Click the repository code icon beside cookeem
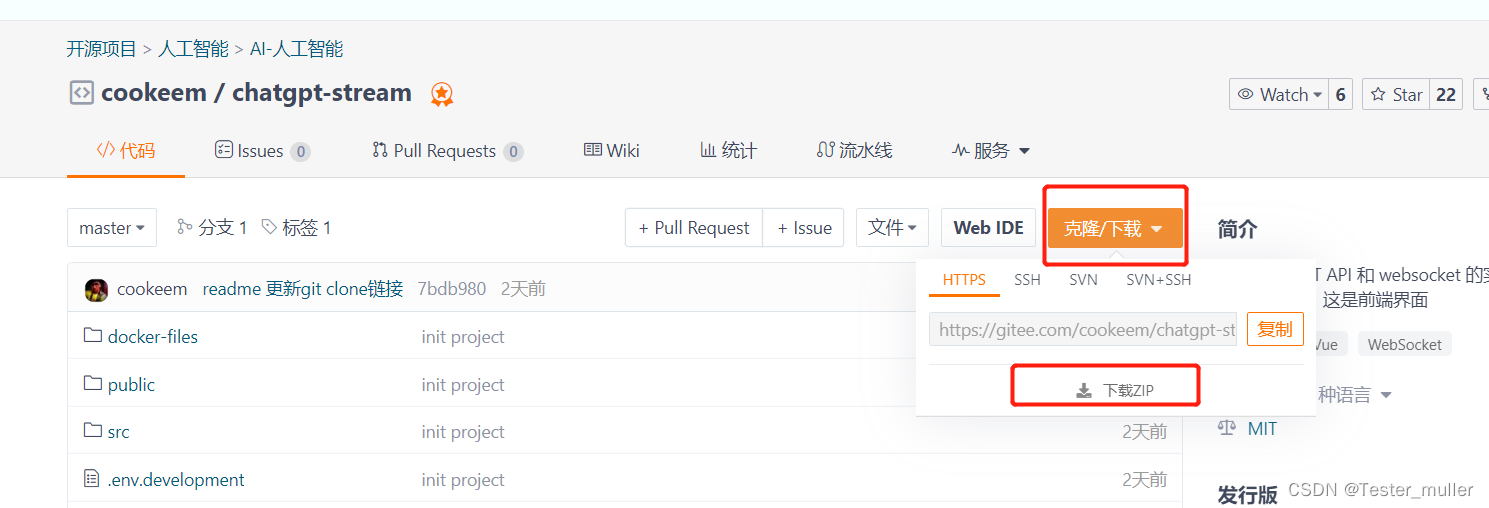1489x508 pixels. (x=81, y=93)
